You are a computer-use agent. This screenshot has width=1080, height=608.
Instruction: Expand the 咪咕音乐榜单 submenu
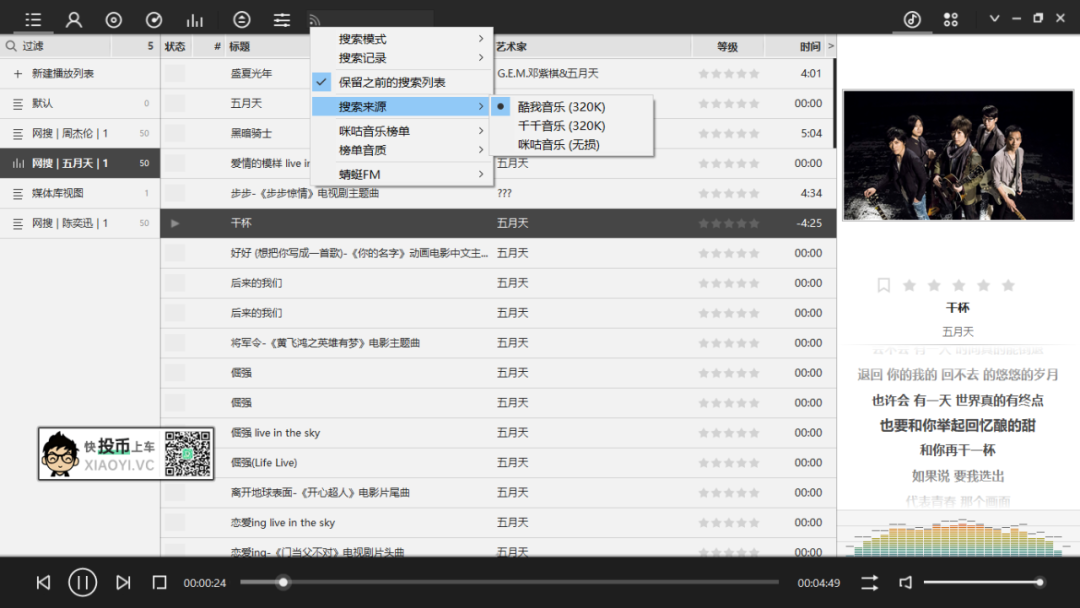pyautogui.click(x=402, y=131)
